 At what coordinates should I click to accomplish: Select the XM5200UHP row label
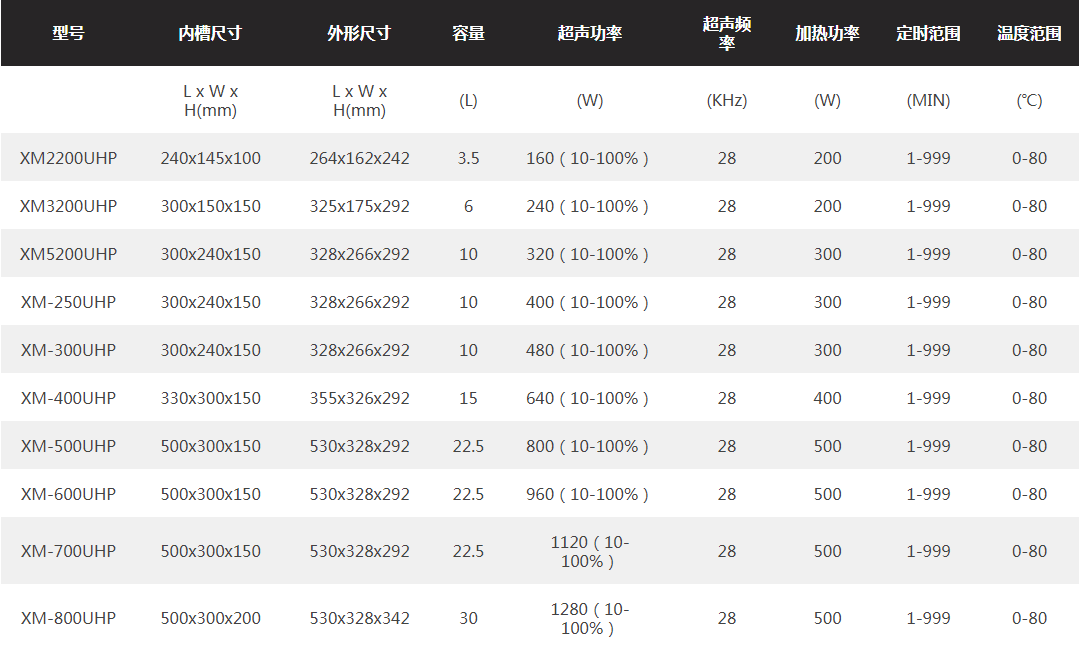[68, 254]
